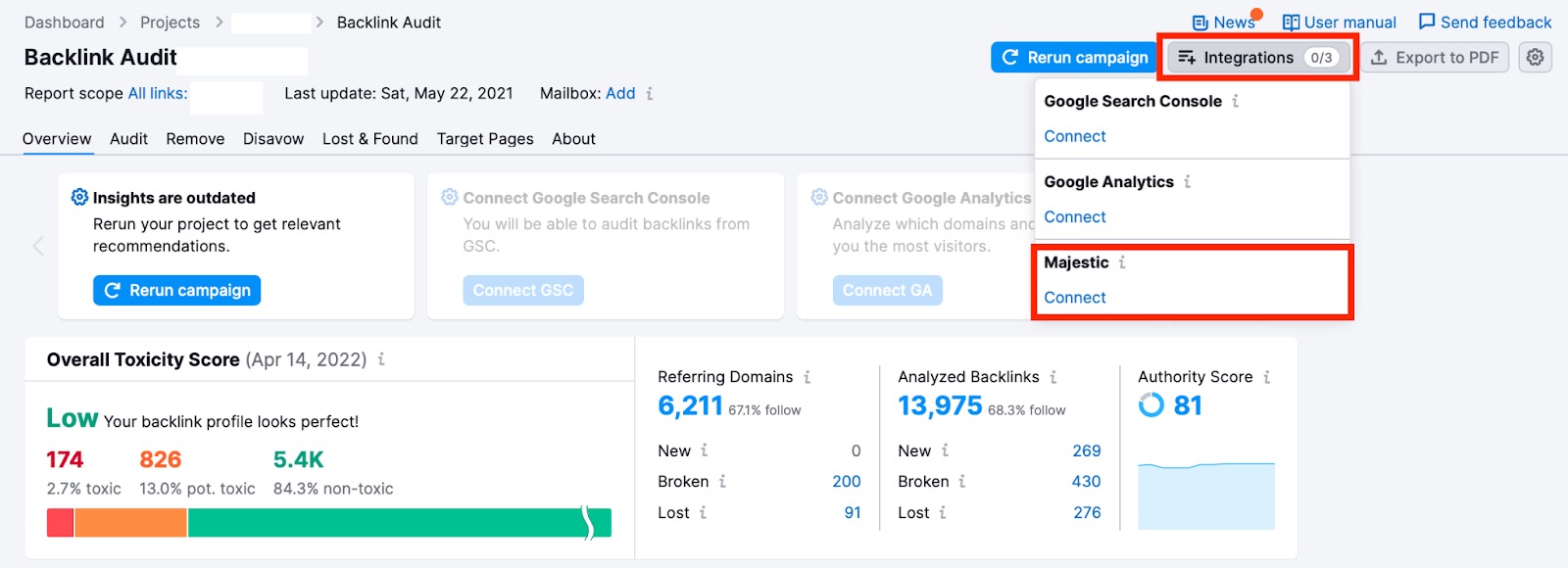The height and width of the screenshot is (568, 1568).
Task: Connect Majestic integration
Action: click(1074, 298)
